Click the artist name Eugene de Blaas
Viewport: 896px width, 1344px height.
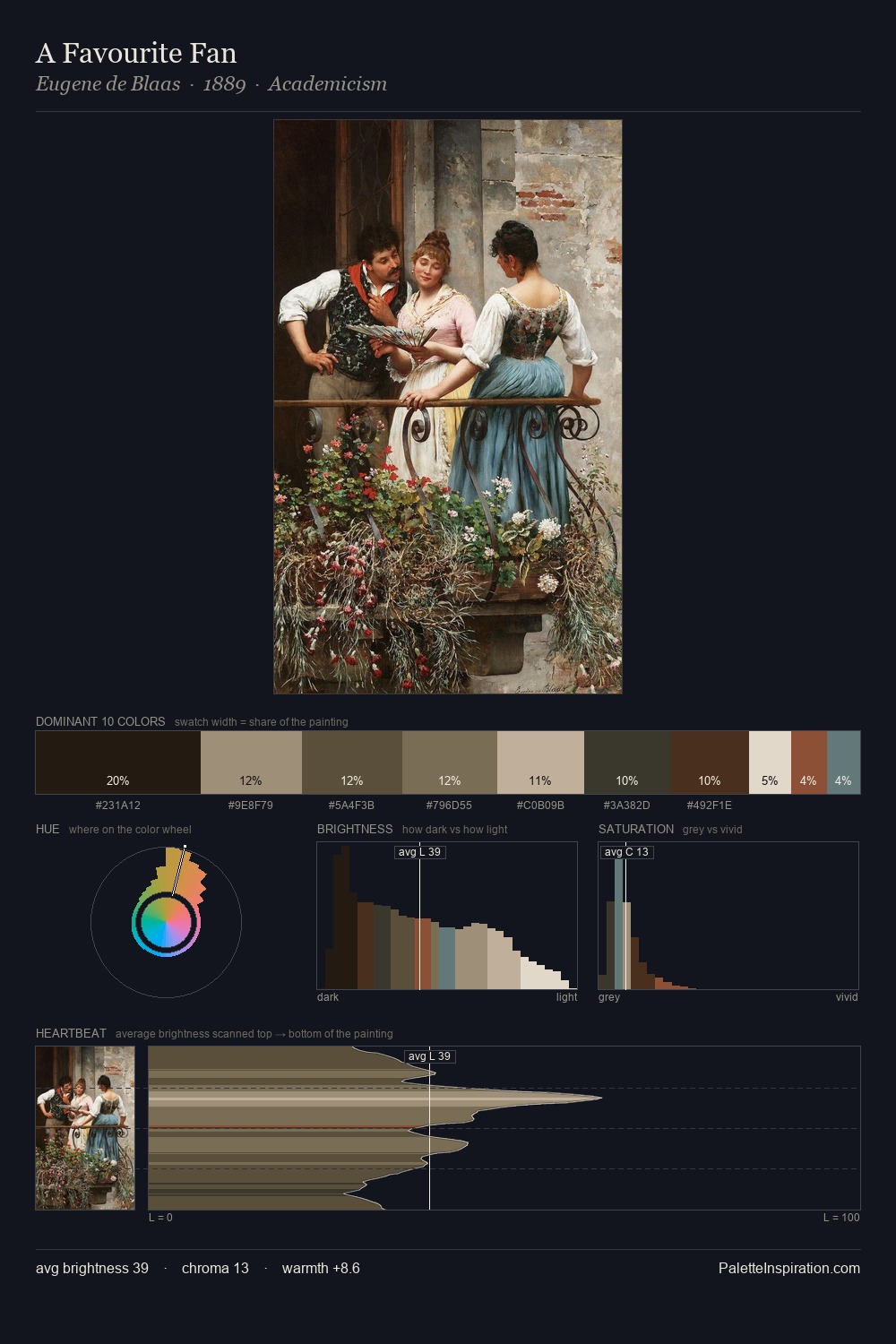[108, 84]
